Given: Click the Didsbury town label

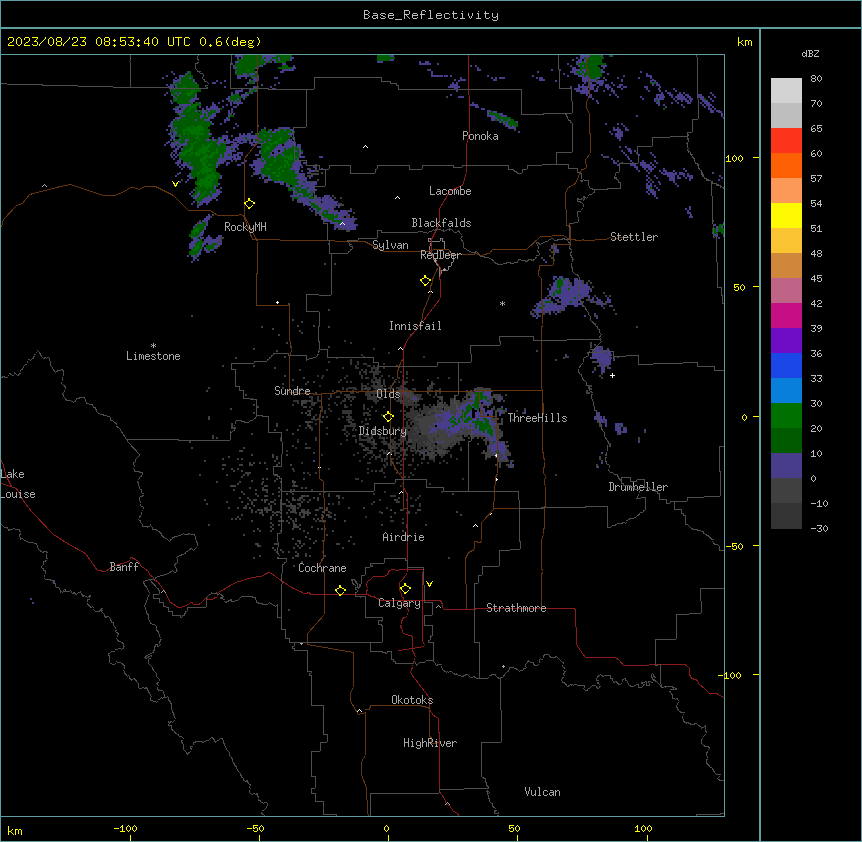Looking at the screenshot, I should (x=383, y=431).
